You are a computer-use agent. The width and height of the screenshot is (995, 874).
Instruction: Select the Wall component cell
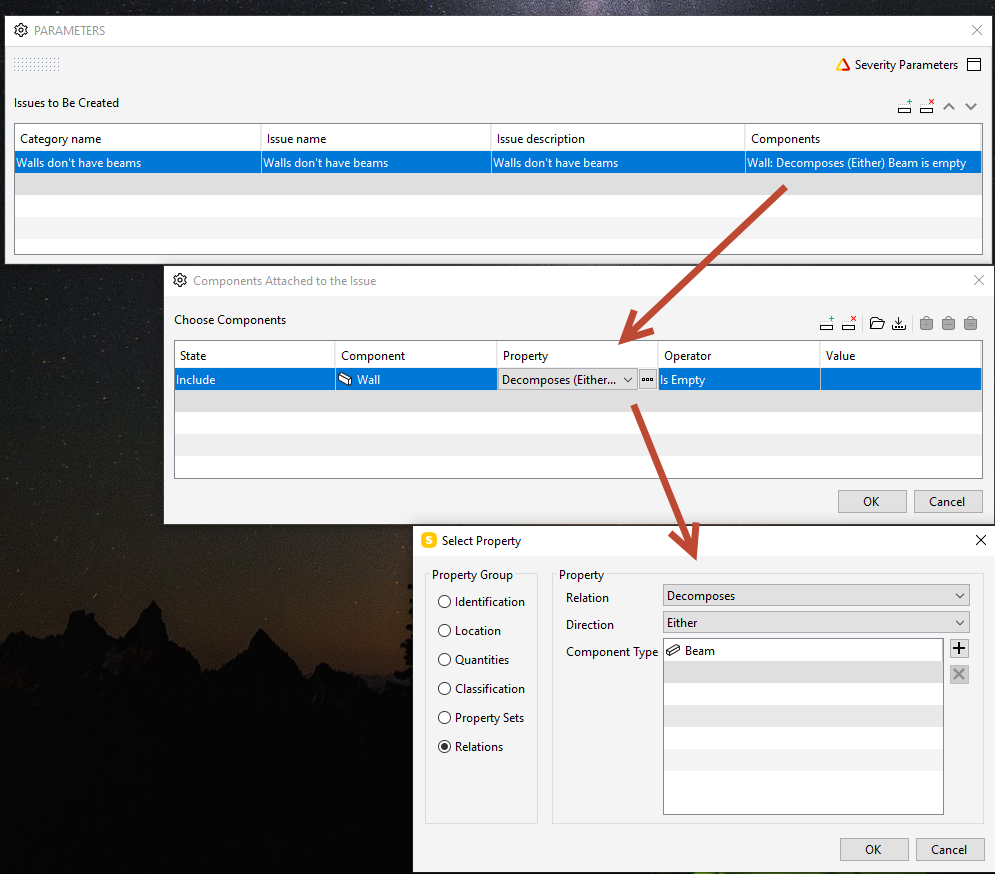pos(416,380)
